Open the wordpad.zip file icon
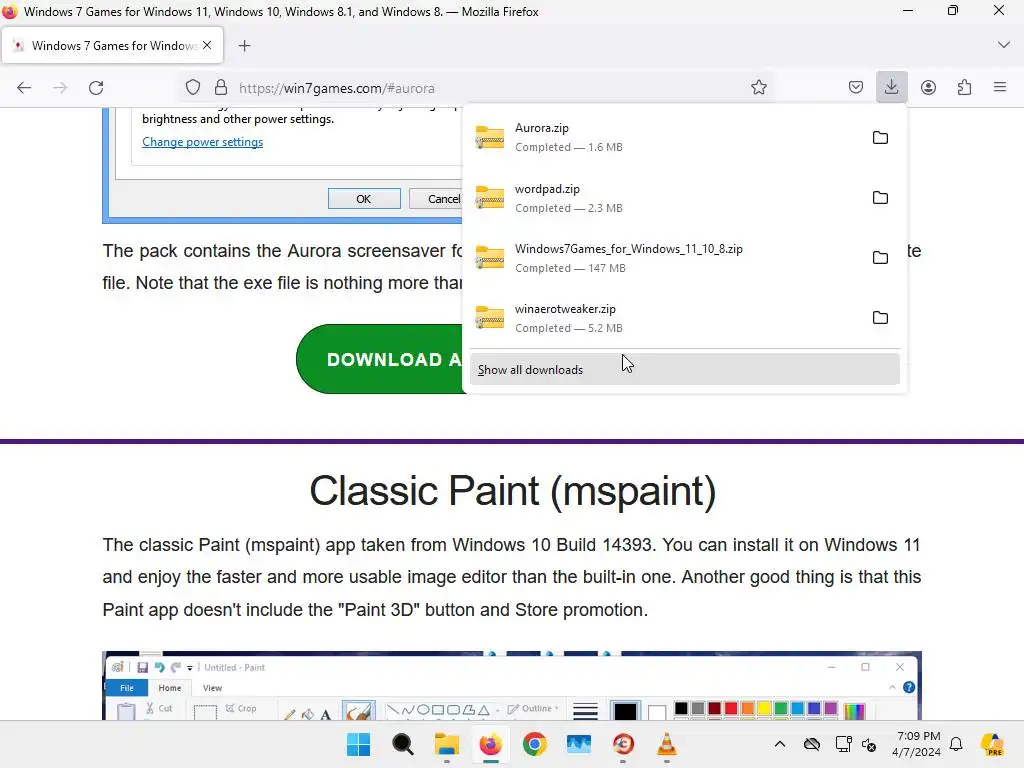This screenshot has width=1024, height=768. (490, 197)
